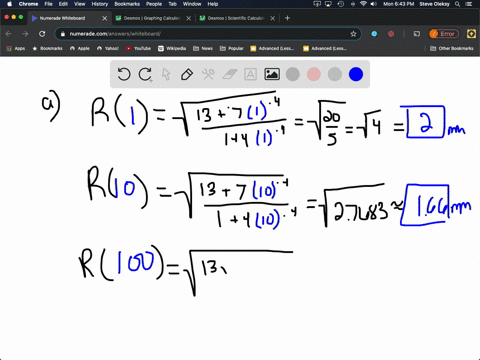Open Apps bookmark shortcut
Viewport: 480px width, 360px height.
click(x=16, y=48)
